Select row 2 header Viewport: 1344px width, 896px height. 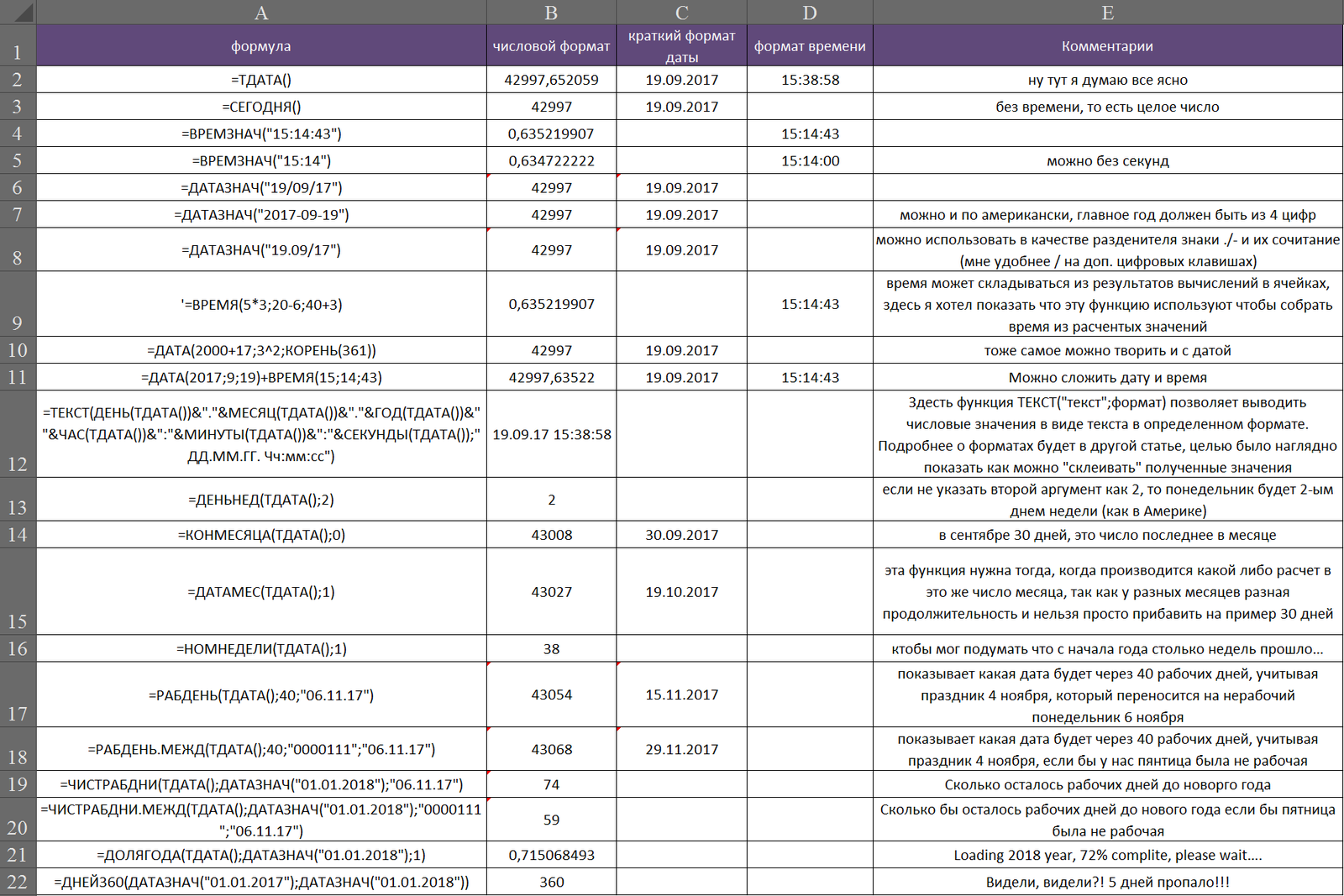pyautogui.click(x=18, y=80)
